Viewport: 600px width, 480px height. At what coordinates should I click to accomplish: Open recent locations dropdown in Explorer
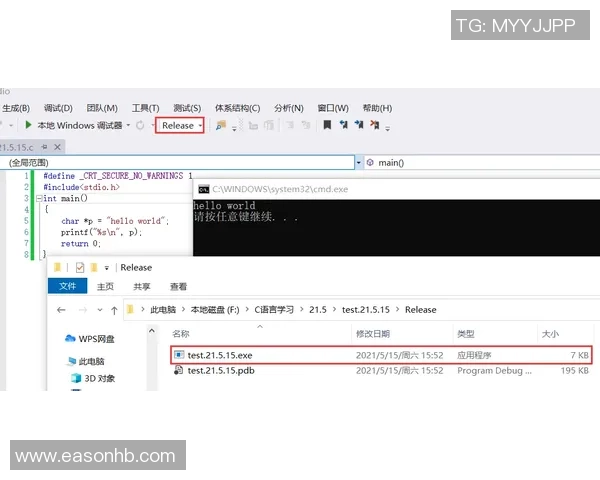tap(100, 310)
